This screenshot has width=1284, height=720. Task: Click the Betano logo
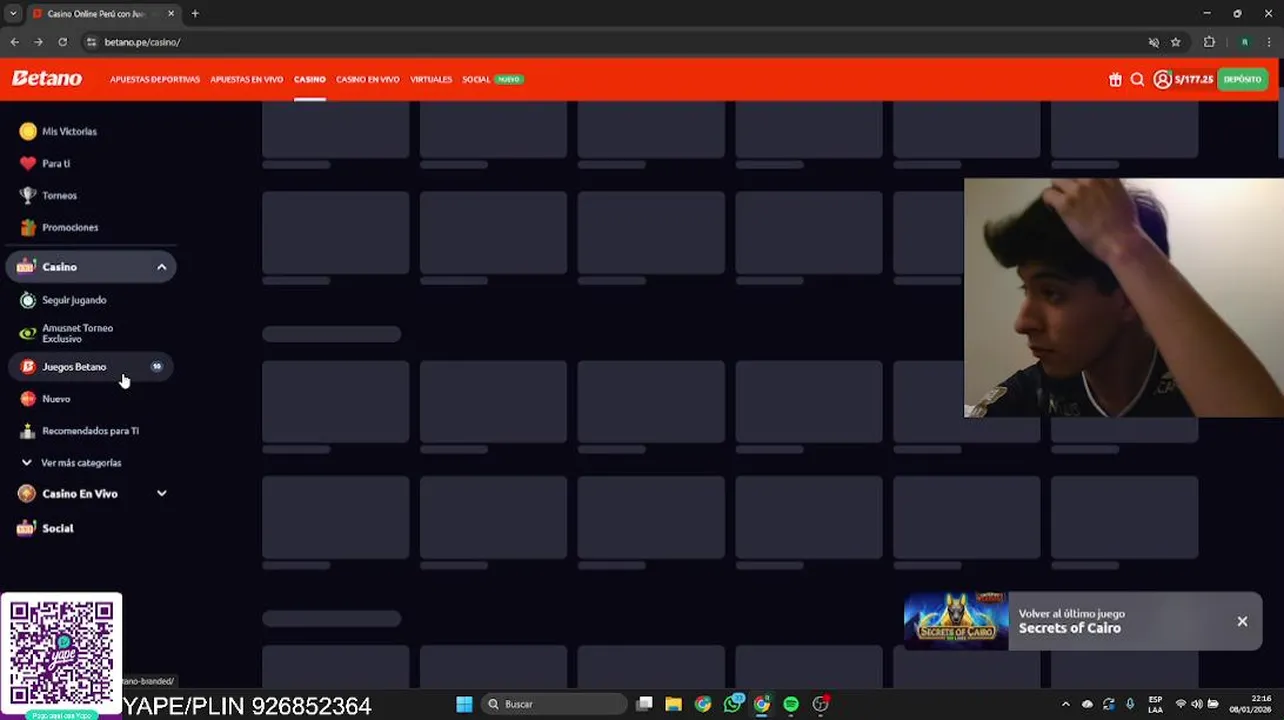pyautogui.click(x=47, y=79)
